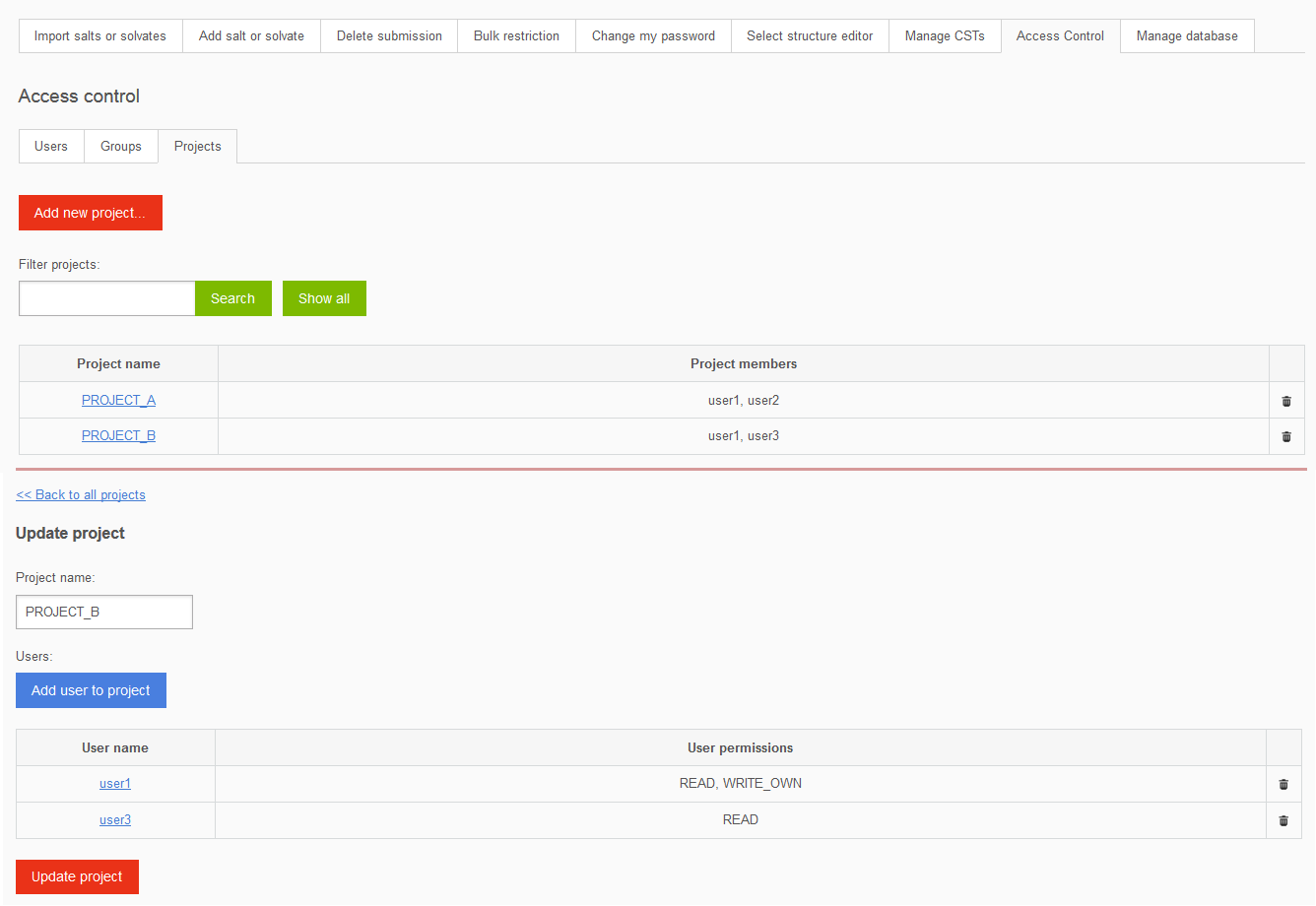1316x906 pixels.
Task: Delete PROJECT_B using its trash icon
Action: point(1286,435)
